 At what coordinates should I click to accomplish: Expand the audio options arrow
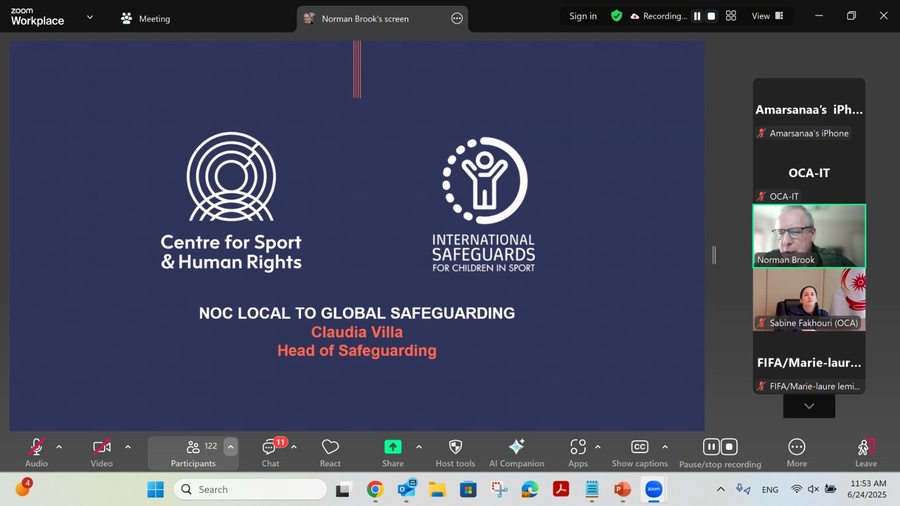tap(59, 447)
